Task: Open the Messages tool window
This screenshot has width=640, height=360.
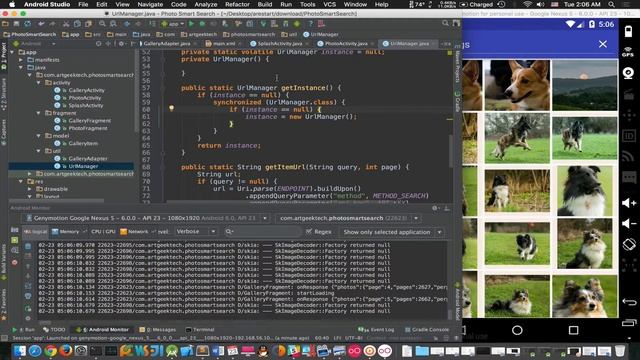Action: click(158, 329)
